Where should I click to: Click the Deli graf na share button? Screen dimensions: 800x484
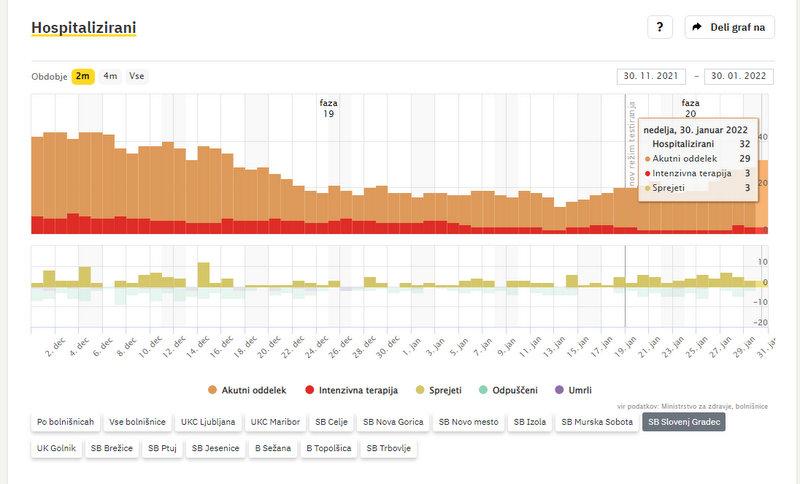click(729, 27)
